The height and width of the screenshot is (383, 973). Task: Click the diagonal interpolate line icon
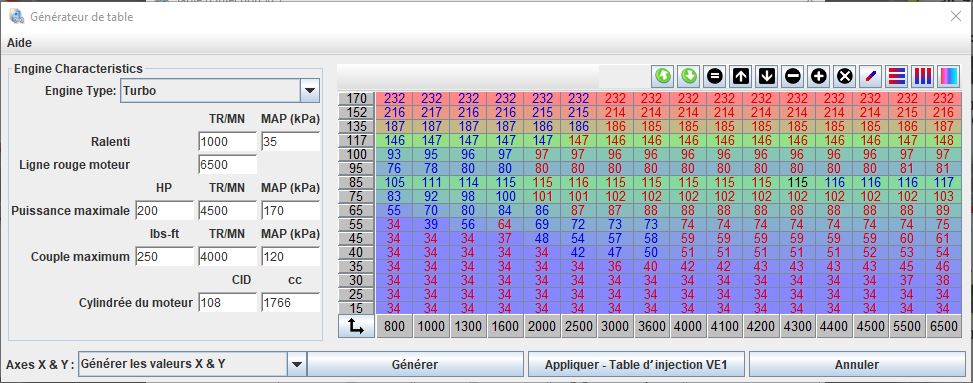coord(871,76)
